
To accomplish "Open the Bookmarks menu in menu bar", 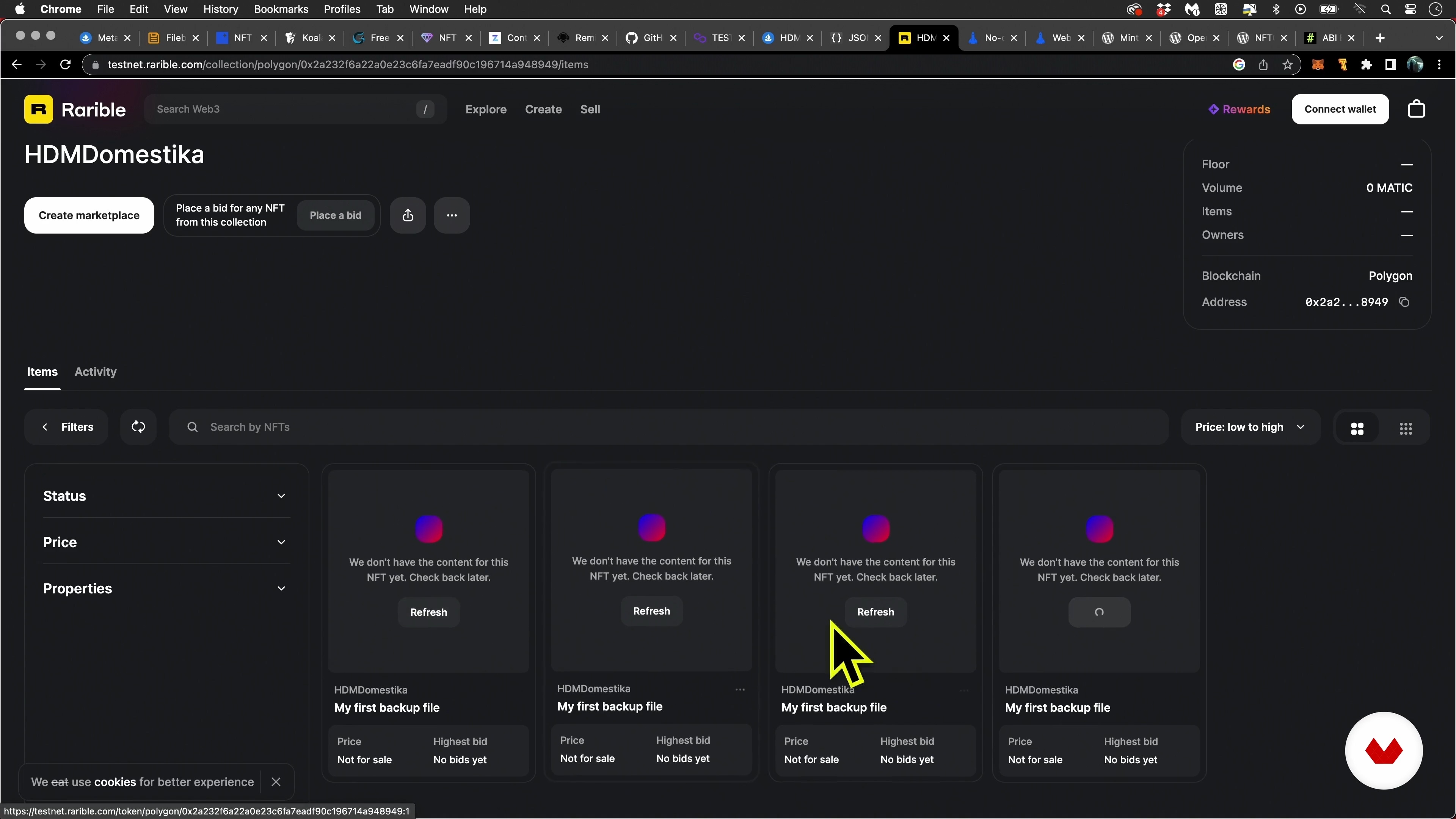I will click(281, 9).
